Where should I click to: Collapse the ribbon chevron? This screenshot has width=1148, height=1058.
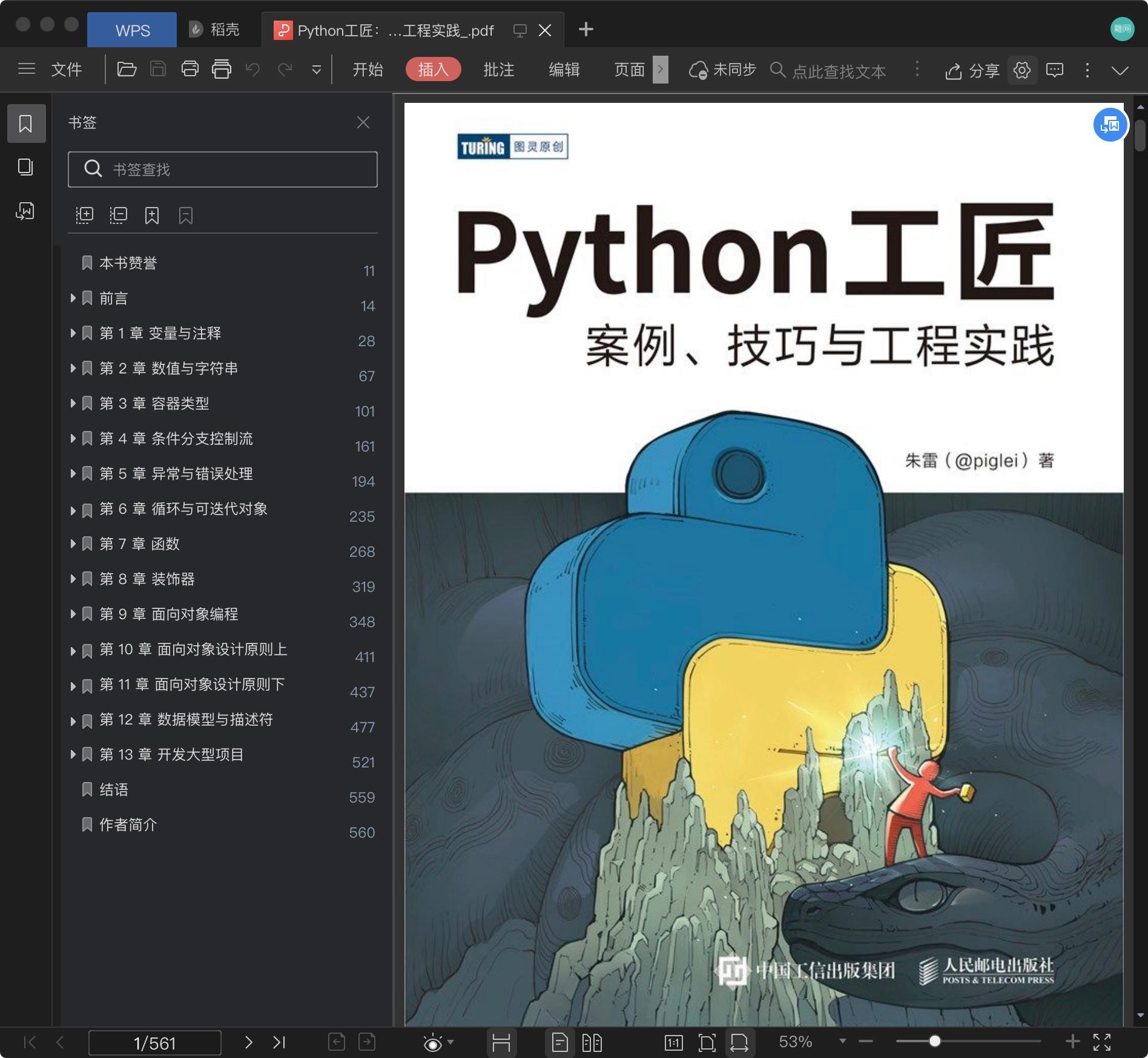coord(1120,70)
